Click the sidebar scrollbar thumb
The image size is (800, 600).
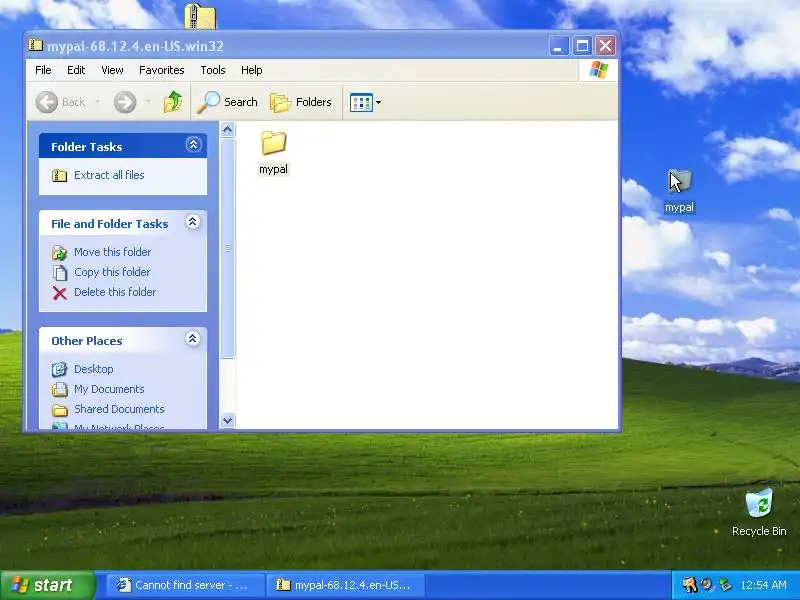228,248
